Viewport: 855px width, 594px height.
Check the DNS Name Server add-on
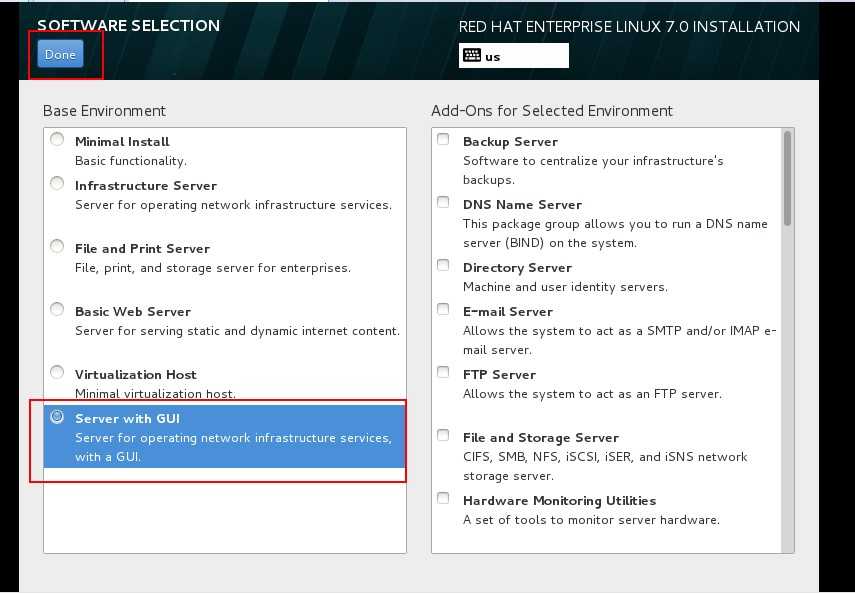pyautogui.click(x=443, y=202)
